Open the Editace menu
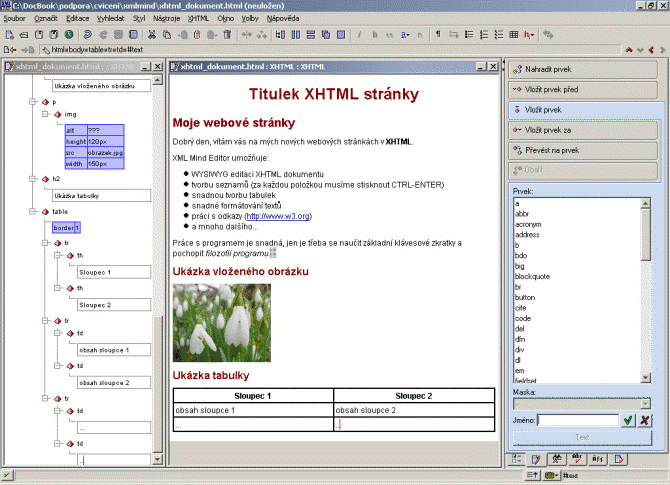This screenshot has width=670, height=485. pos(77,18)
